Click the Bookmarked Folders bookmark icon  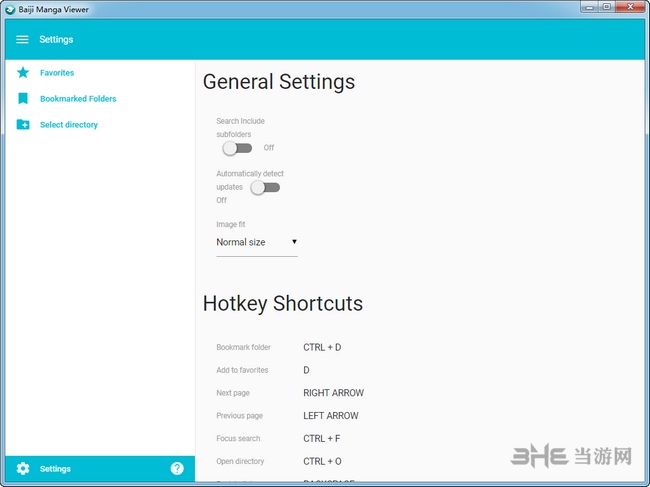23,99
